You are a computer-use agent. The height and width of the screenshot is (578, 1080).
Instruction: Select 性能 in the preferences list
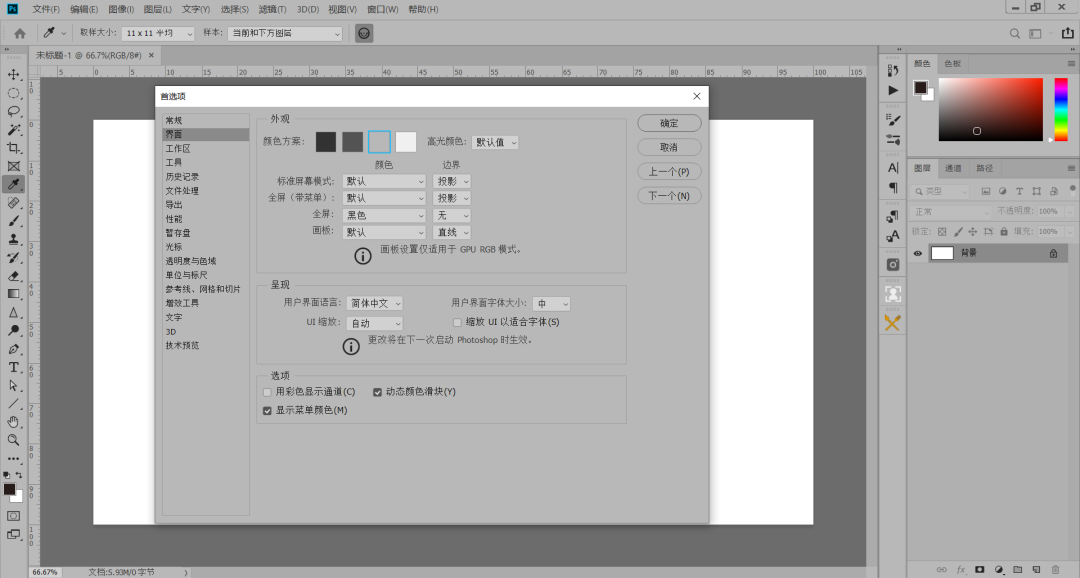[173, 218]
